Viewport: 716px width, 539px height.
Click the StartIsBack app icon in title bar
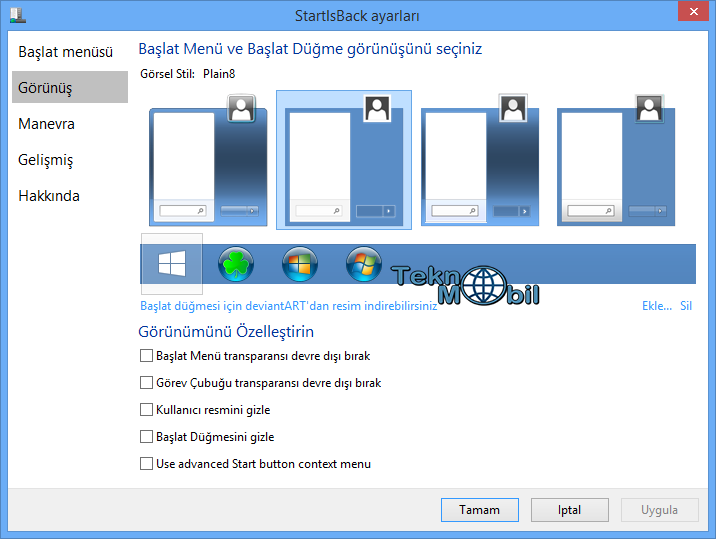(17, 15)
